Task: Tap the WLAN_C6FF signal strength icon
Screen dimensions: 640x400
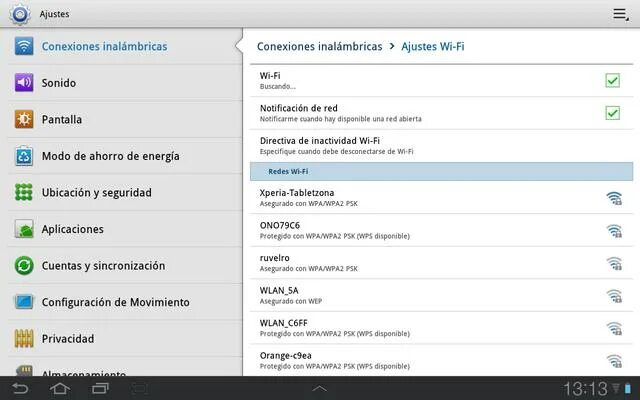Action: coord(614,329)
